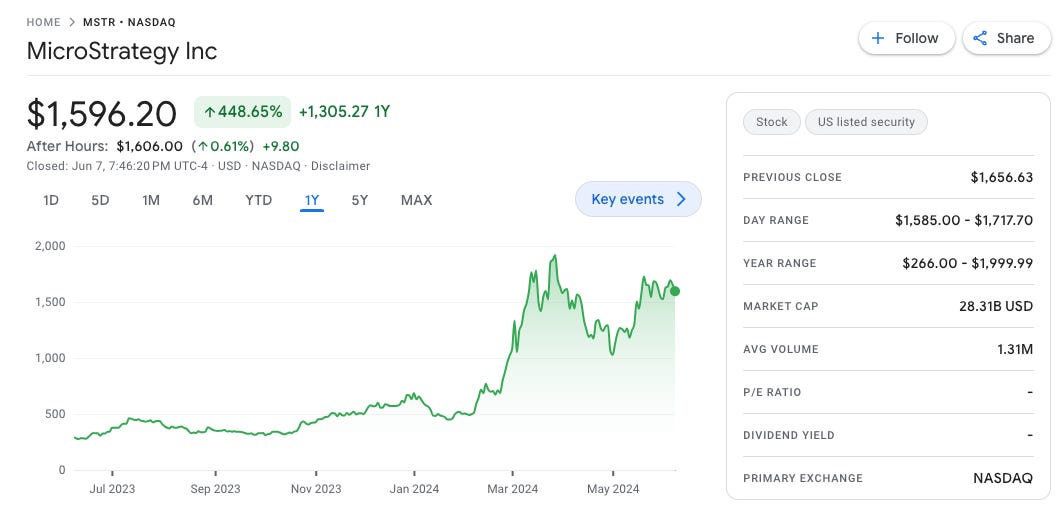
Task: Click the DAY RANGE label
Action: coord(776,221)
